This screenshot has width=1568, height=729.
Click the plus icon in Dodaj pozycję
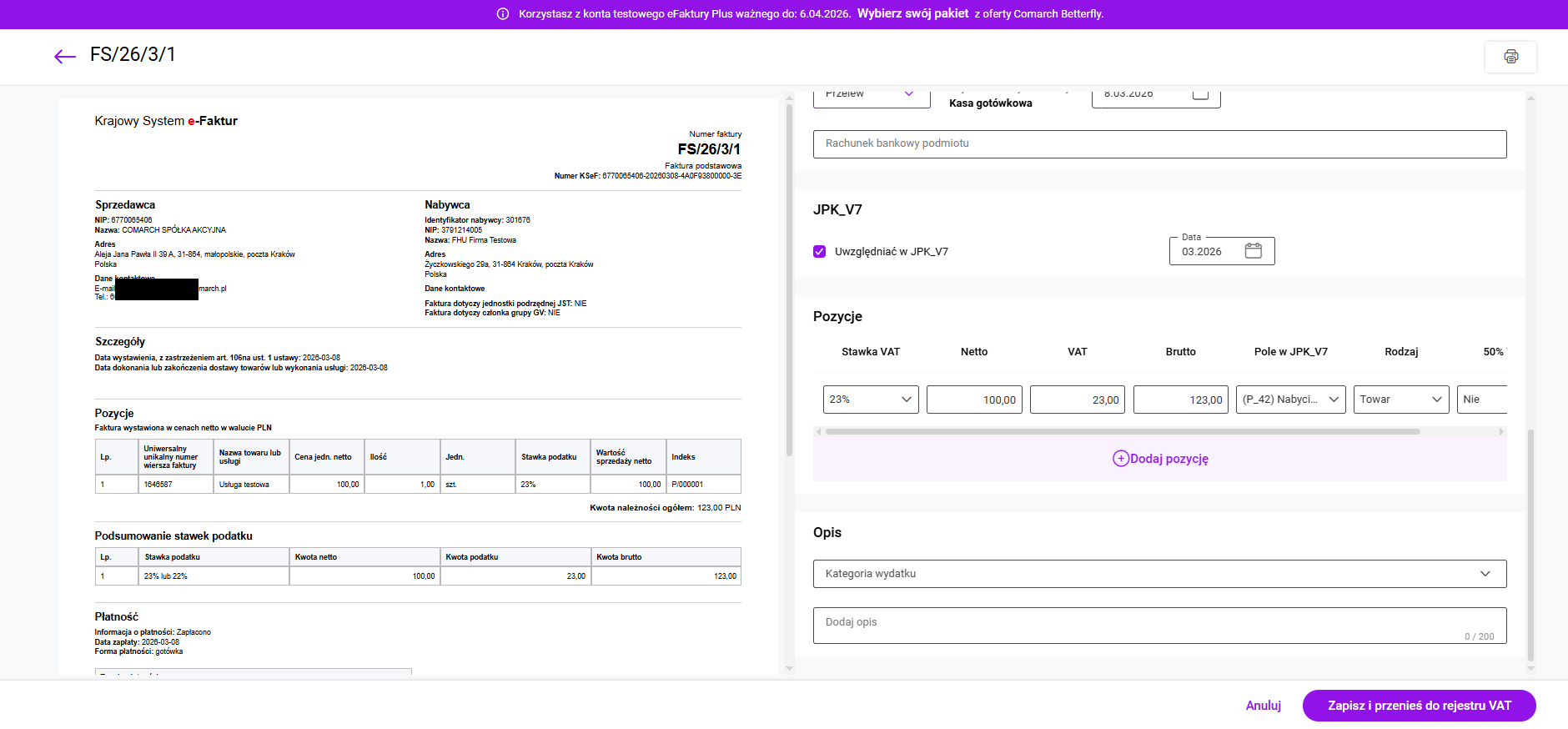tap(1121, 459)
